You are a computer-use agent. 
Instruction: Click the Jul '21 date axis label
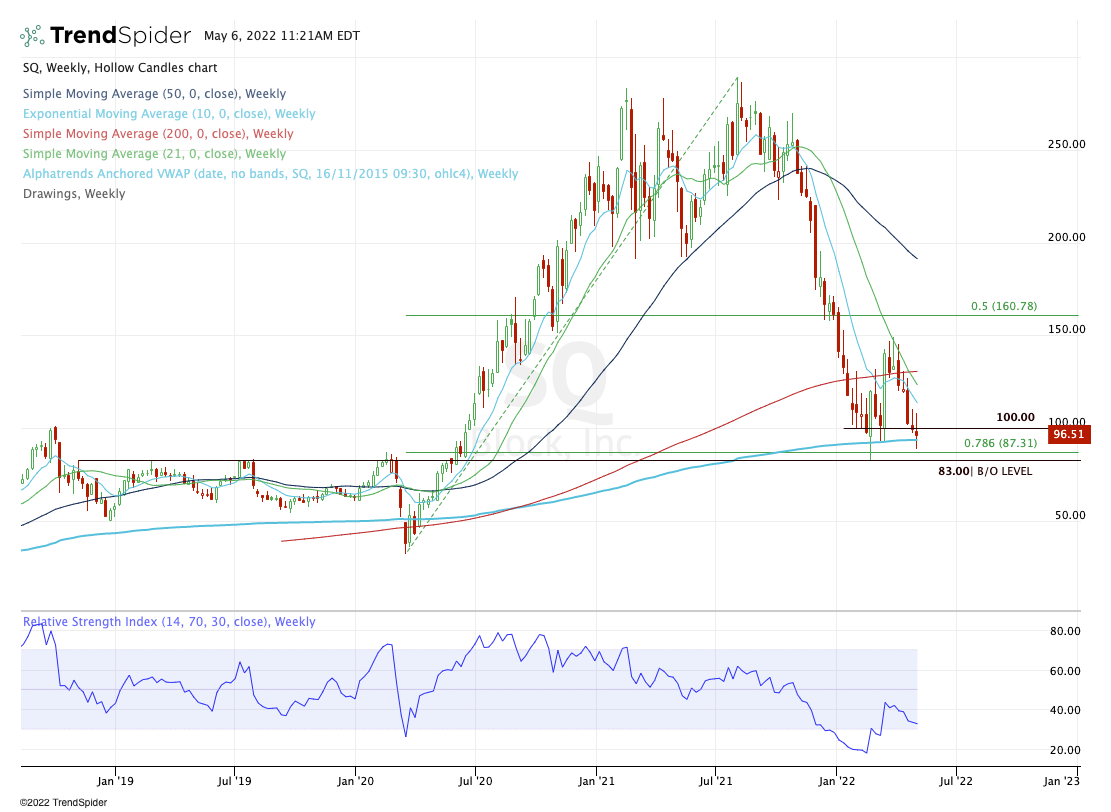tap(716, 781)
